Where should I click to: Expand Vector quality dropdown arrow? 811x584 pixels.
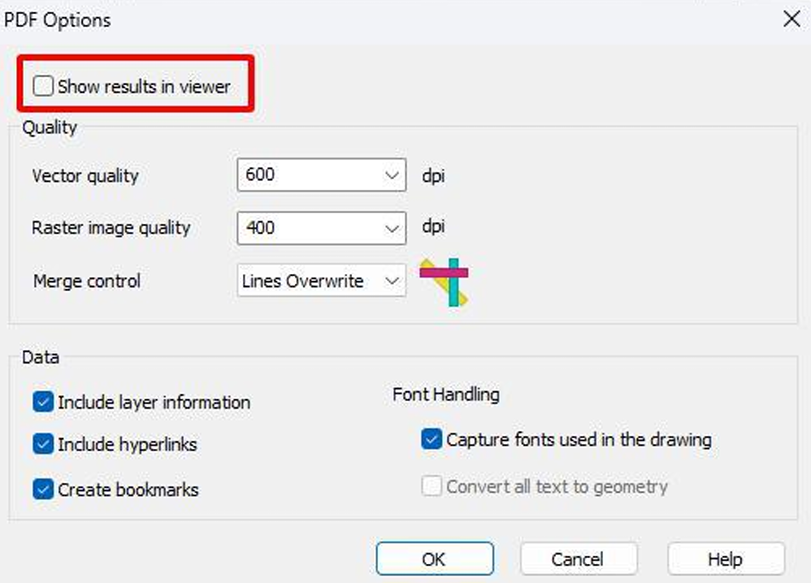pyautogui.click(x=392, y=175)
